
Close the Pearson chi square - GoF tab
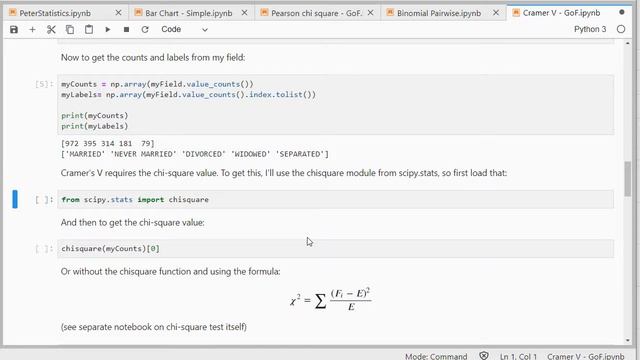coord(370,13)
